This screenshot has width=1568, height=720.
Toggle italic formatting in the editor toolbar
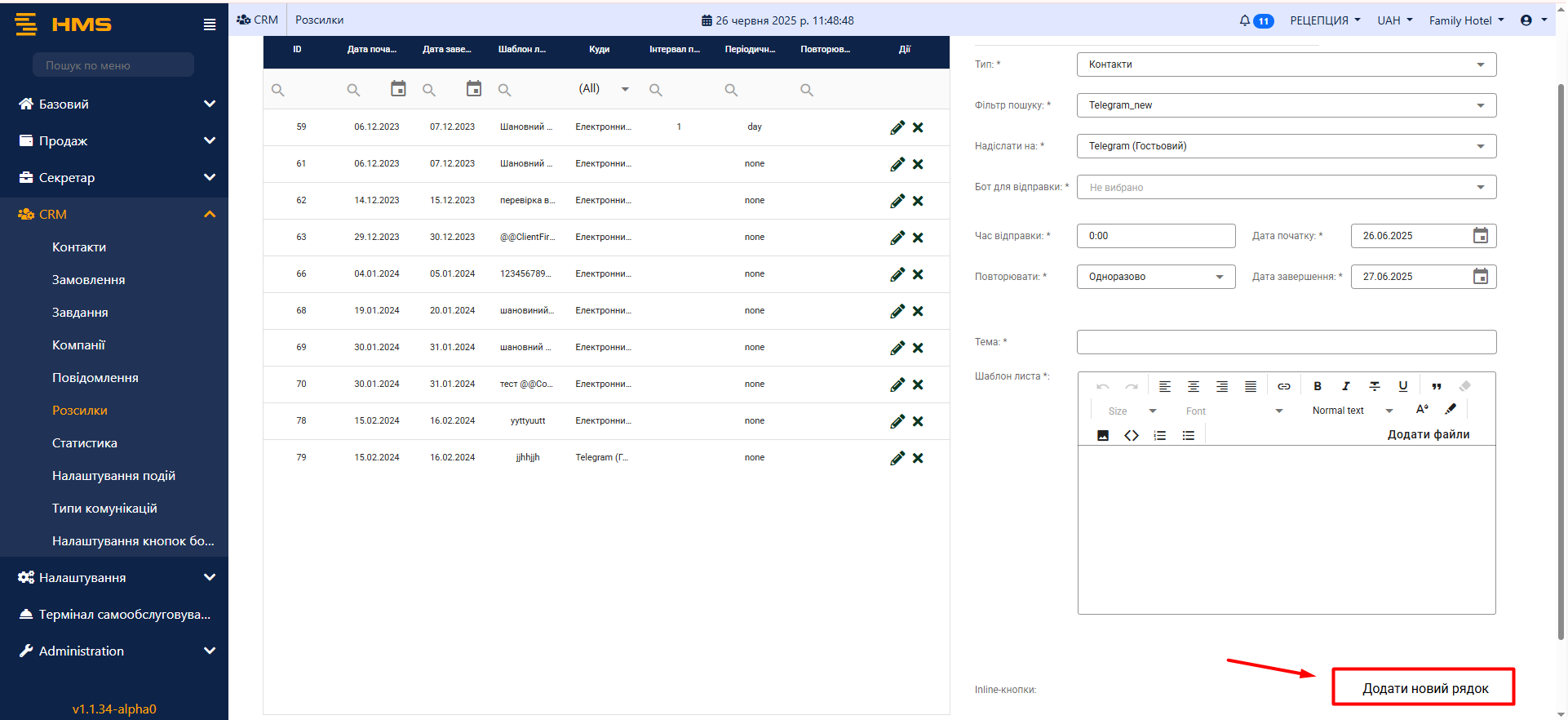(x=1345, y=386)
